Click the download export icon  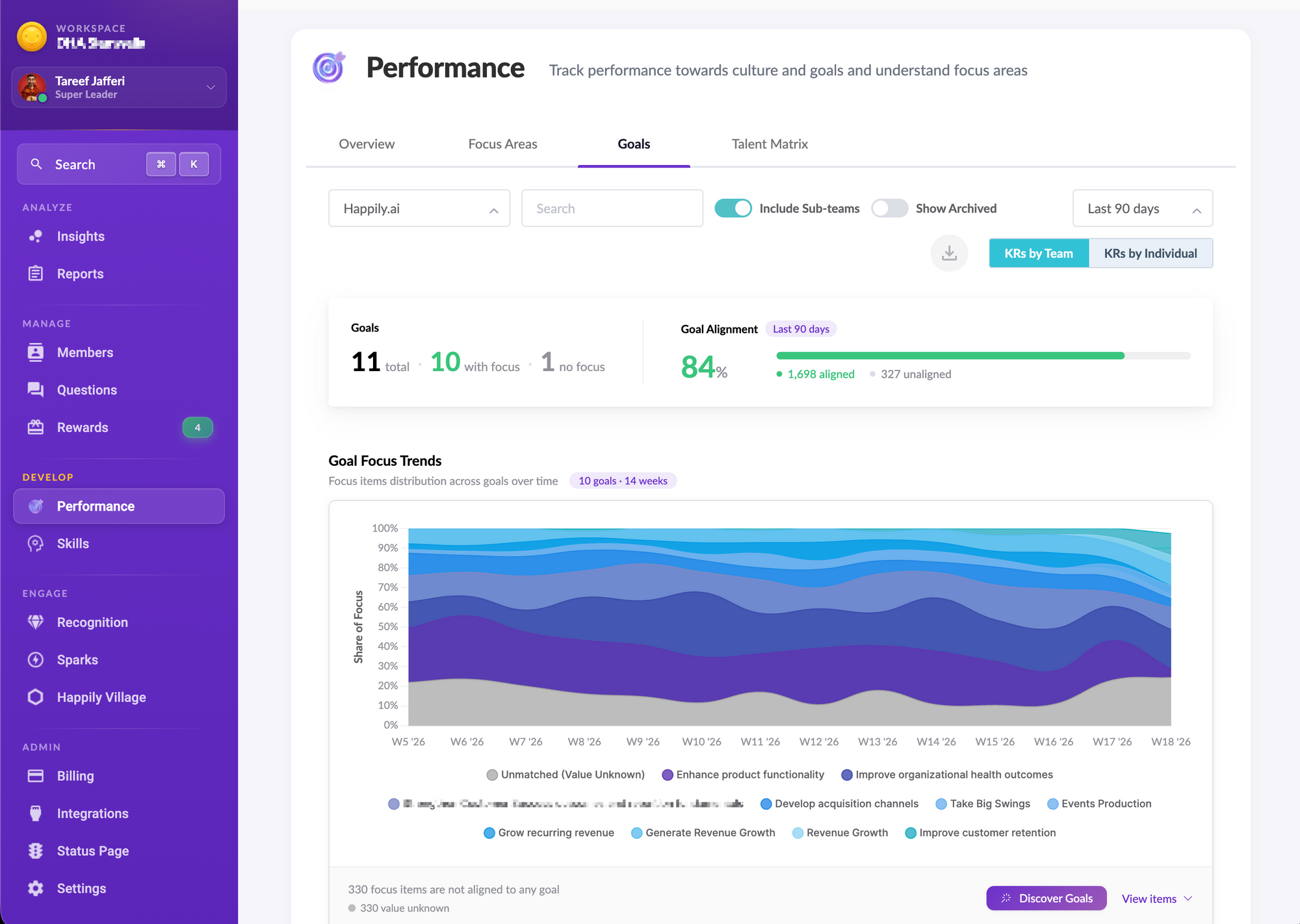coord(949,253)
